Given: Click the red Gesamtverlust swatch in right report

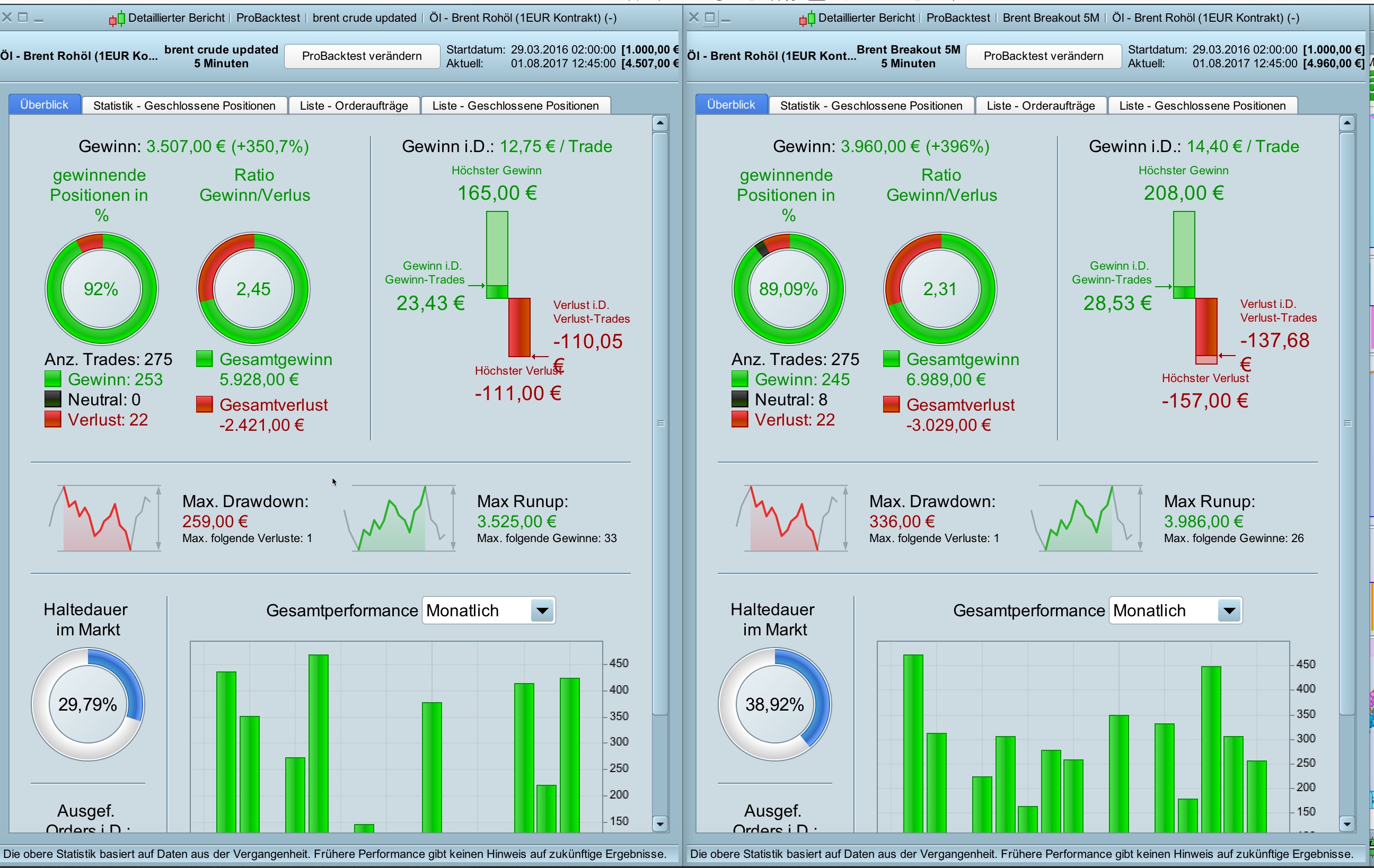Looking at the screenshot, I should point(891,405).
